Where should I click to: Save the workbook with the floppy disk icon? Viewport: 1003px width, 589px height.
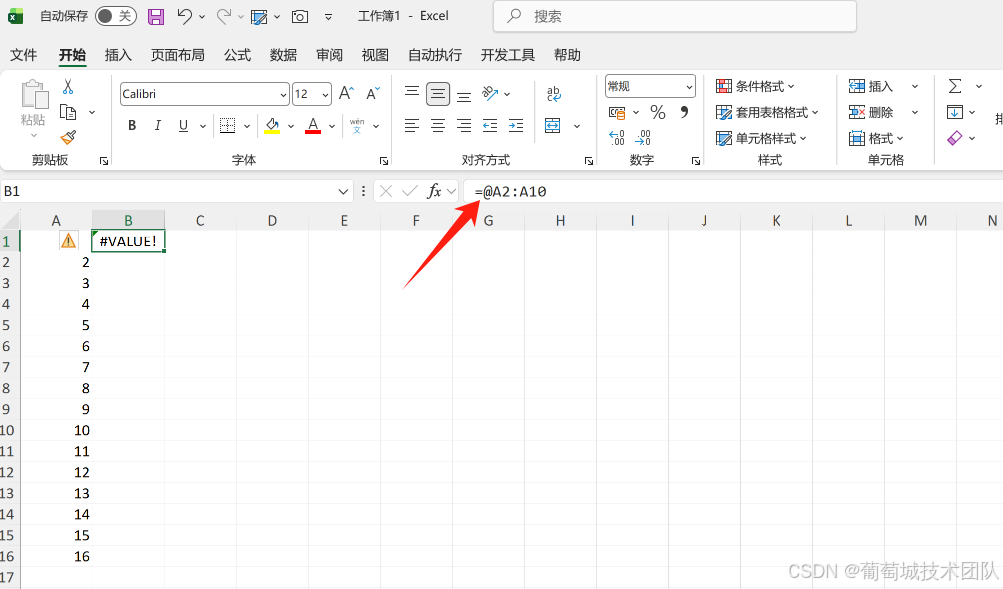pyautogui.click(x=156, y=17)
